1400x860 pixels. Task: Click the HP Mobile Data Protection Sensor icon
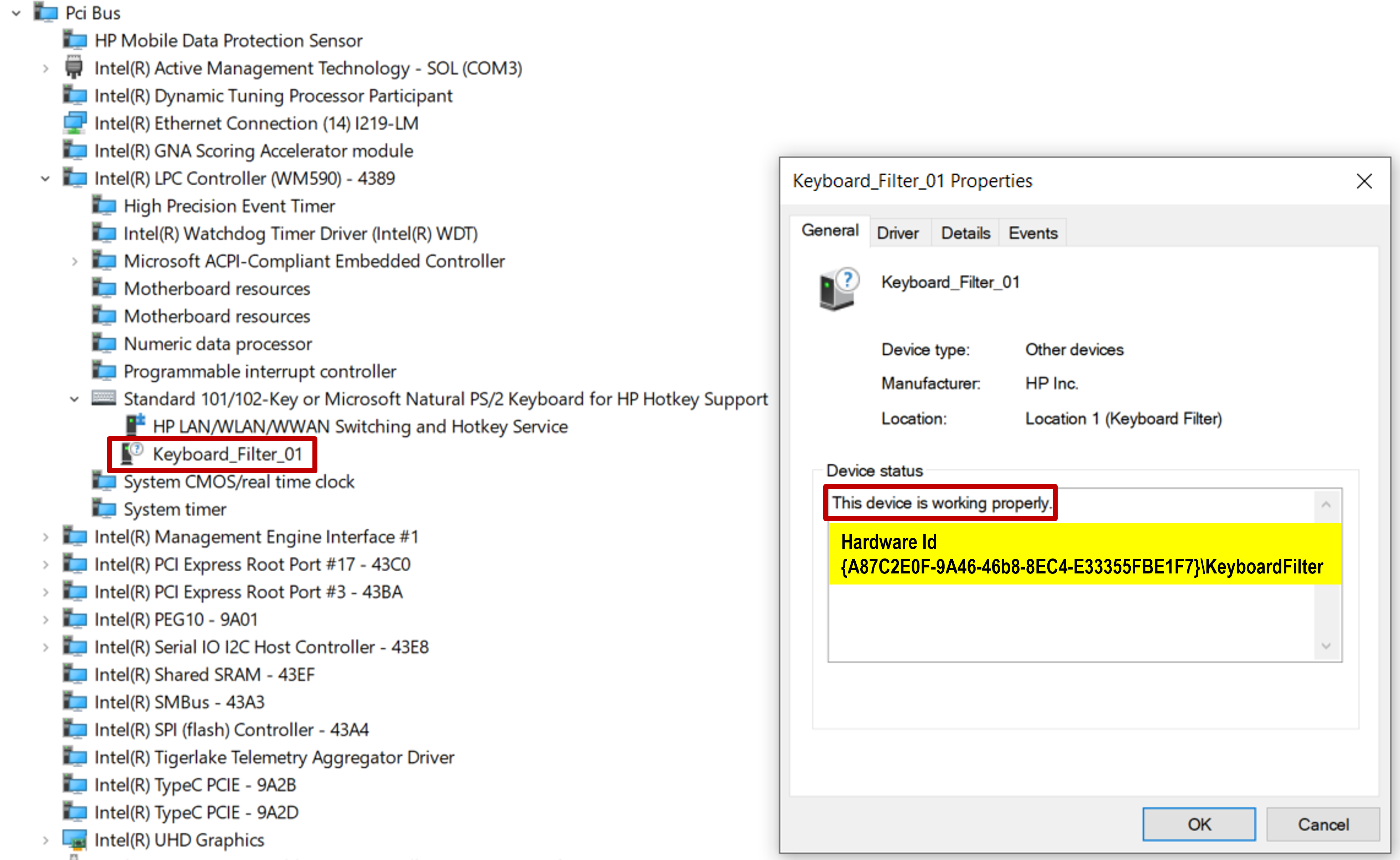pos(74,40)
